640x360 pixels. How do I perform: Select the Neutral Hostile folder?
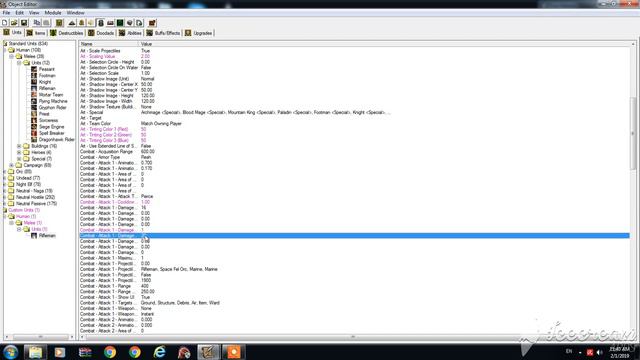click(x=31, y=197)
